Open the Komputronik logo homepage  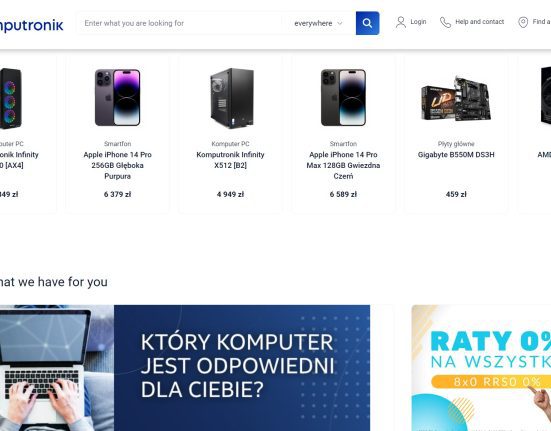(32, 25)
